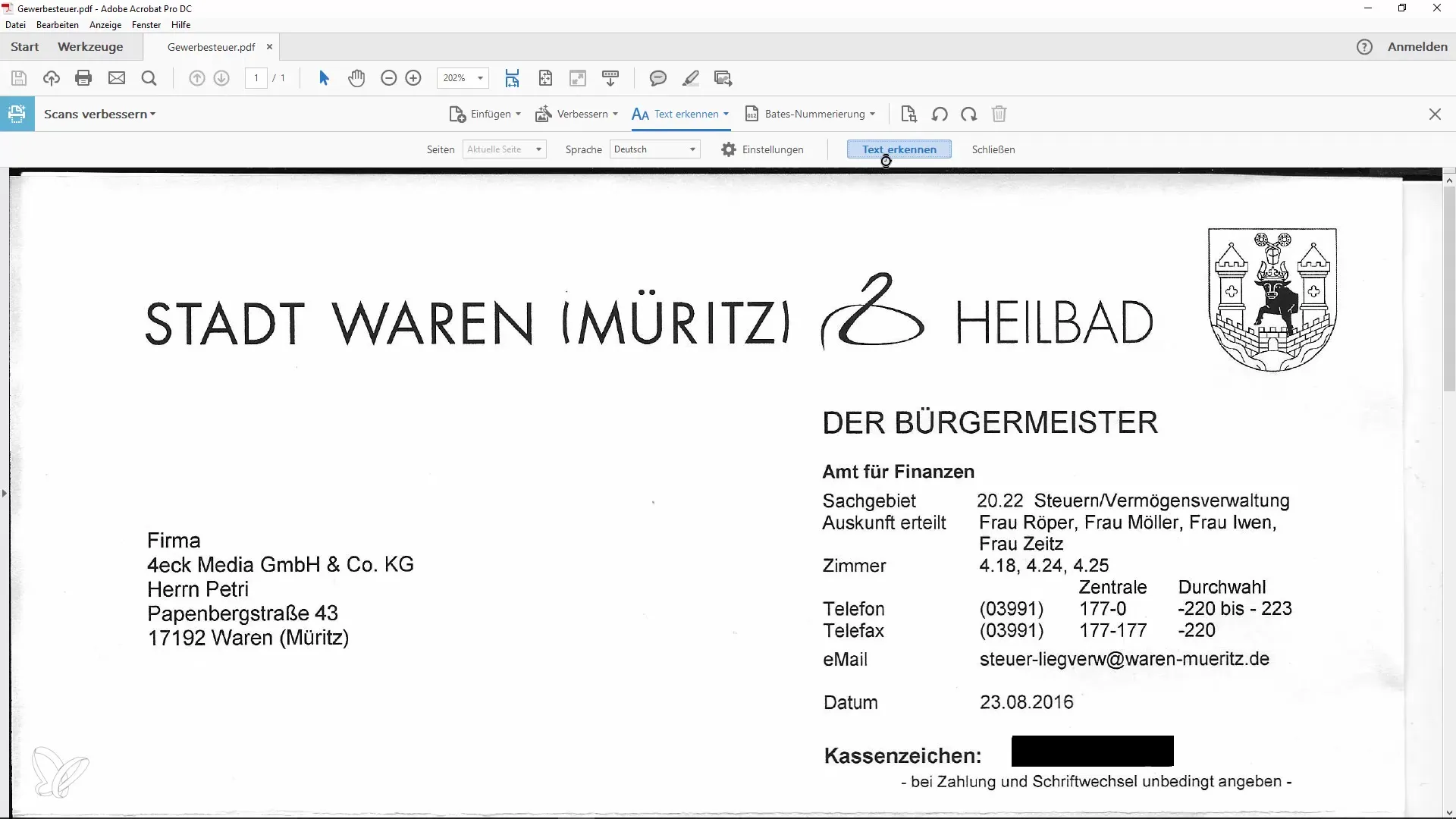The image size is (1456, 819).
Task: Click the image share toolbar icon
Action: 723,78
